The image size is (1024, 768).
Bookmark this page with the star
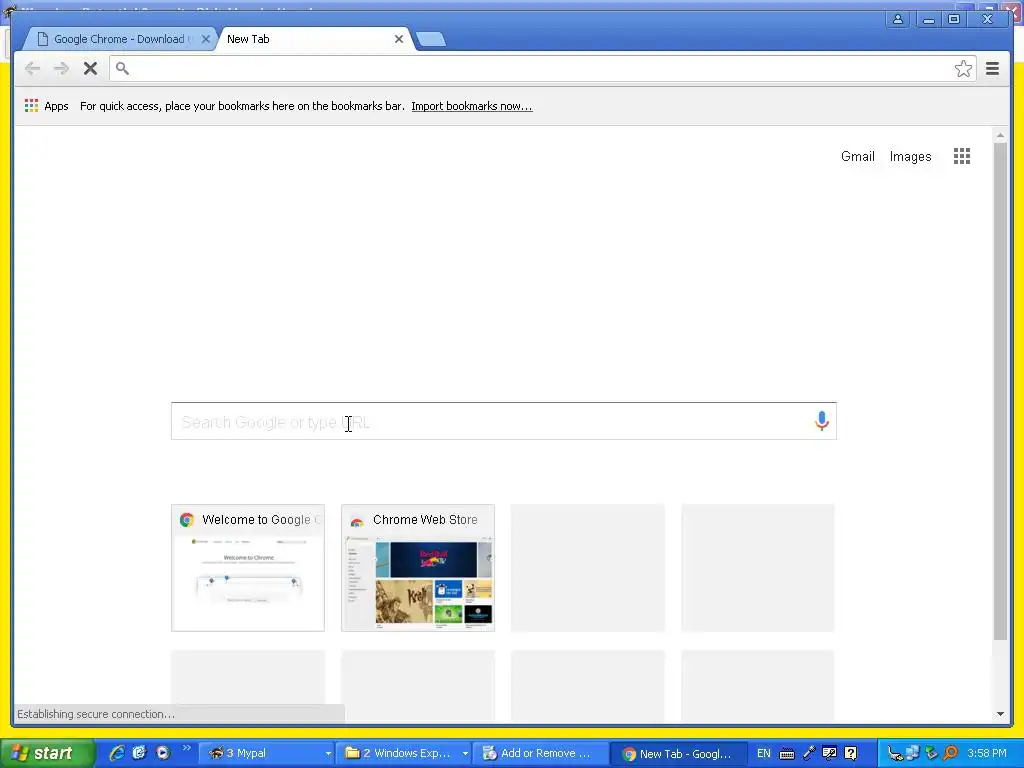(x=963, y=69)
